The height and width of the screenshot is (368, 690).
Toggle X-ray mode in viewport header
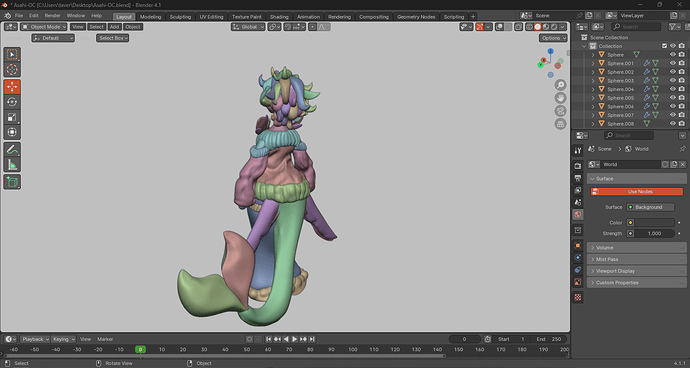click(x=518, y=27)
